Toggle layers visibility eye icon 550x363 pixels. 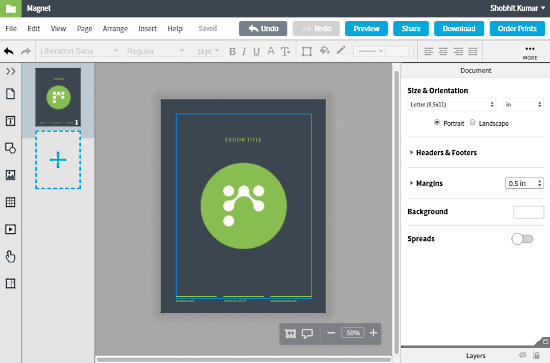point(523,355)
